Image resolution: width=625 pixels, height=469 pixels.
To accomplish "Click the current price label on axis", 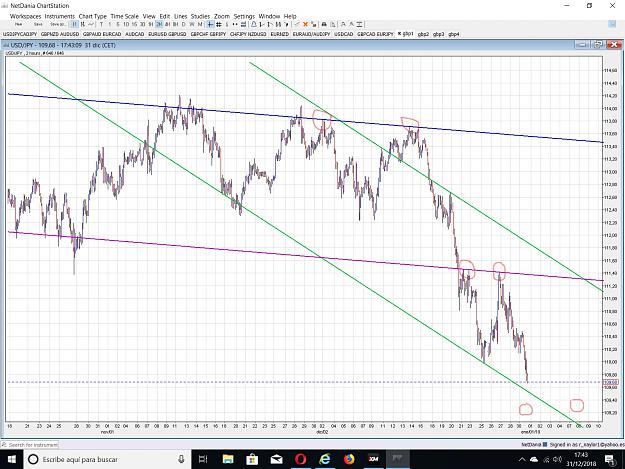I will (611, 382).
